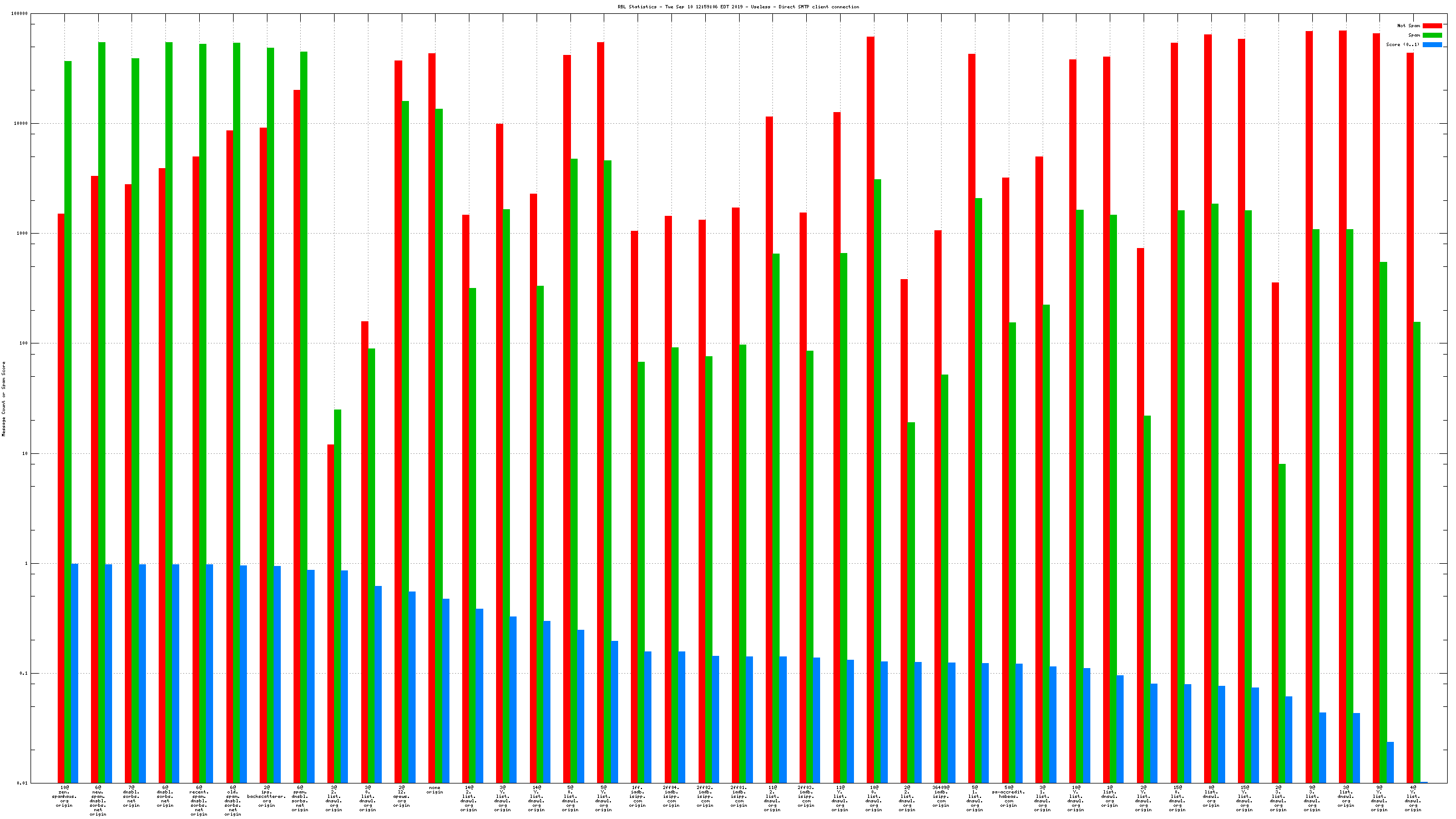Viewport: 1456px width, 819px height.
Task: Click the 12.apews.org x-axis label
Action: click(401, 796)
